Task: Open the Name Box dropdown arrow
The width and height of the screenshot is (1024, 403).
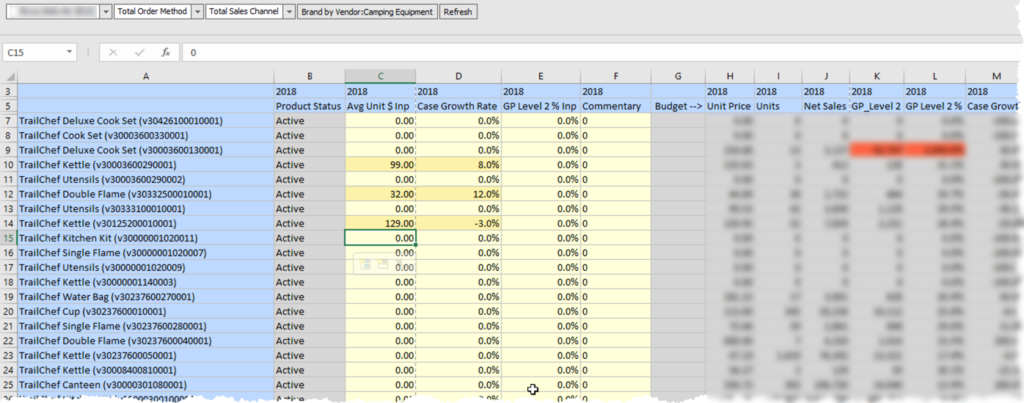Action: click(69, 52)
